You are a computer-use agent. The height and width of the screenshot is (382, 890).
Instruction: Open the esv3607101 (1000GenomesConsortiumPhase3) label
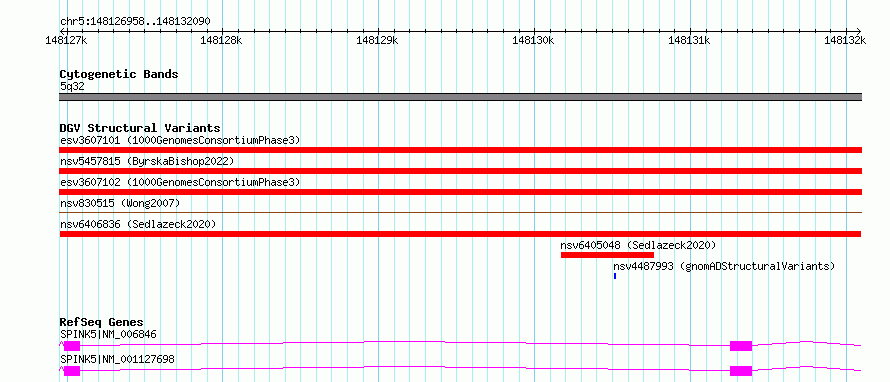(x=180, y=140)
